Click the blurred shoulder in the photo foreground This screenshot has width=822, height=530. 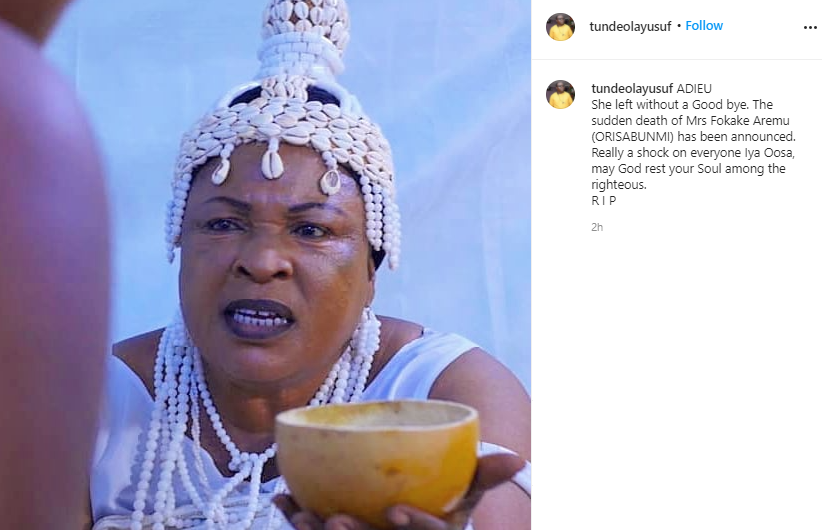pyautogui.click(x=50, y=273)
